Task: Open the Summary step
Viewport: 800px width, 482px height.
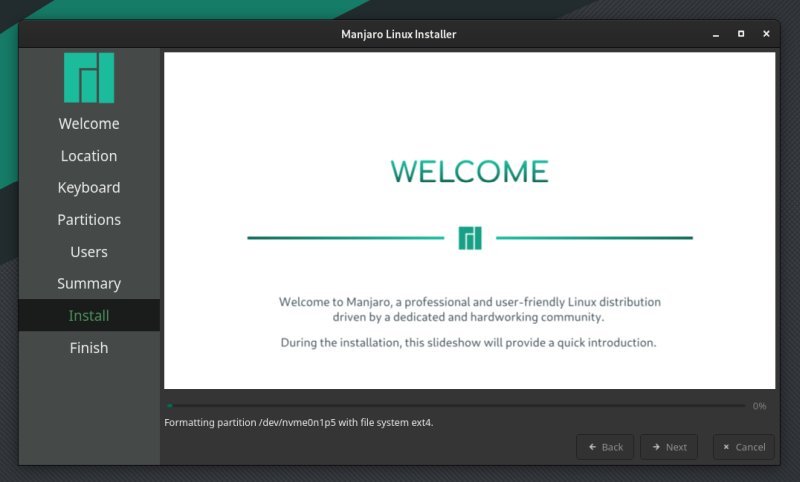Action: click(89, 284)
